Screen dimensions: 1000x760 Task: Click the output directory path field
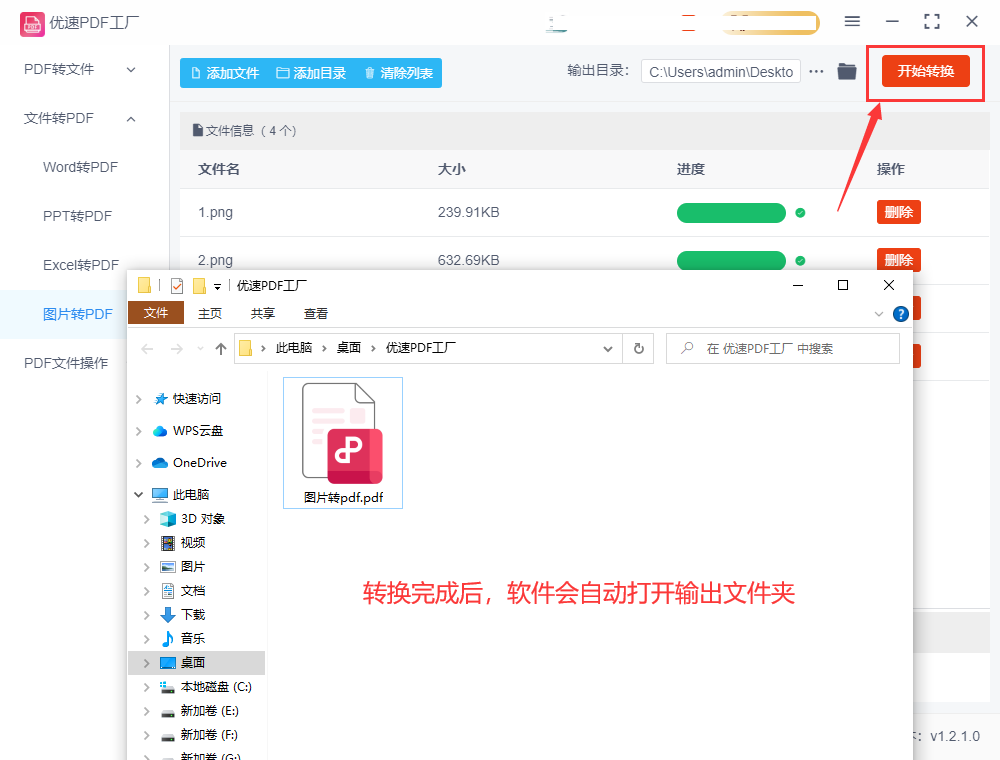721,72
